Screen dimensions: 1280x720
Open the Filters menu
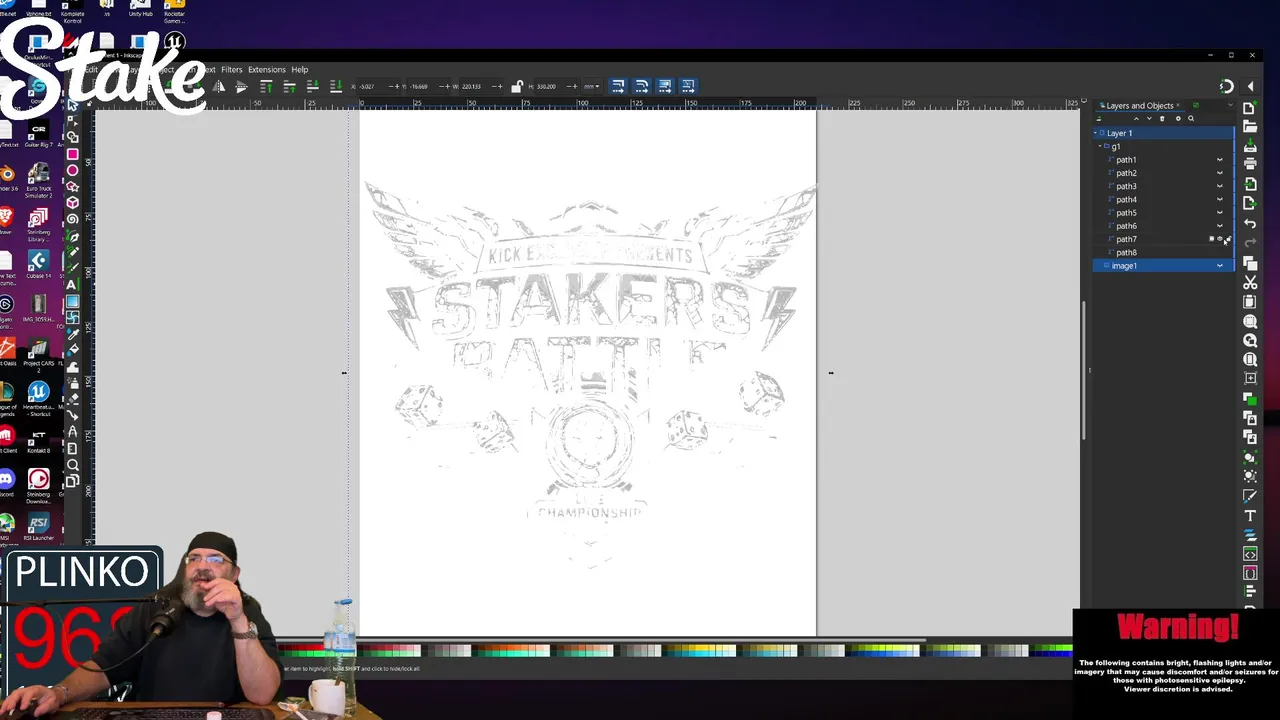coord(231,70)
